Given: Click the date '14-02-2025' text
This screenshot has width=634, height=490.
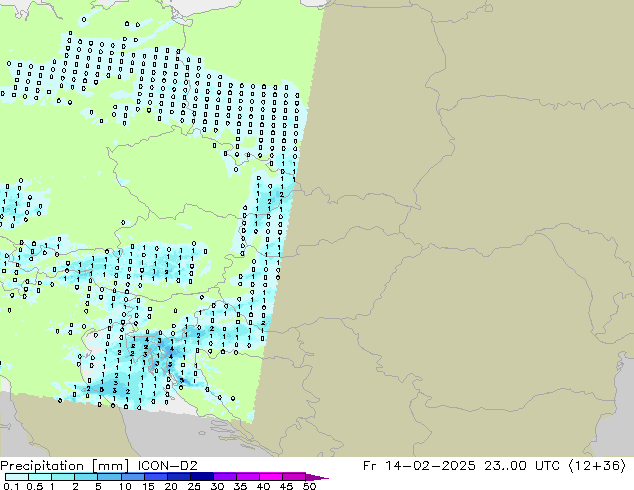Looking at the screenshot, I should [x=430, y=465].
